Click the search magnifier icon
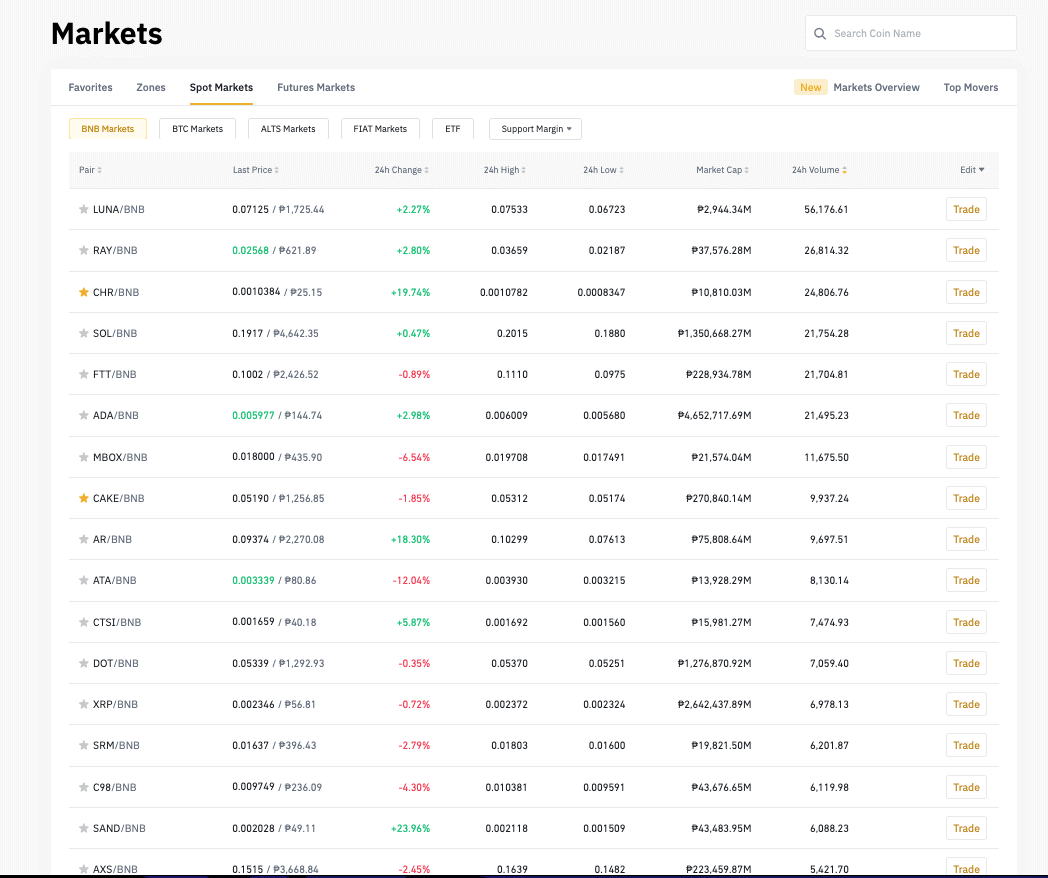1048x878 pixels. click(x=820, y=33)
